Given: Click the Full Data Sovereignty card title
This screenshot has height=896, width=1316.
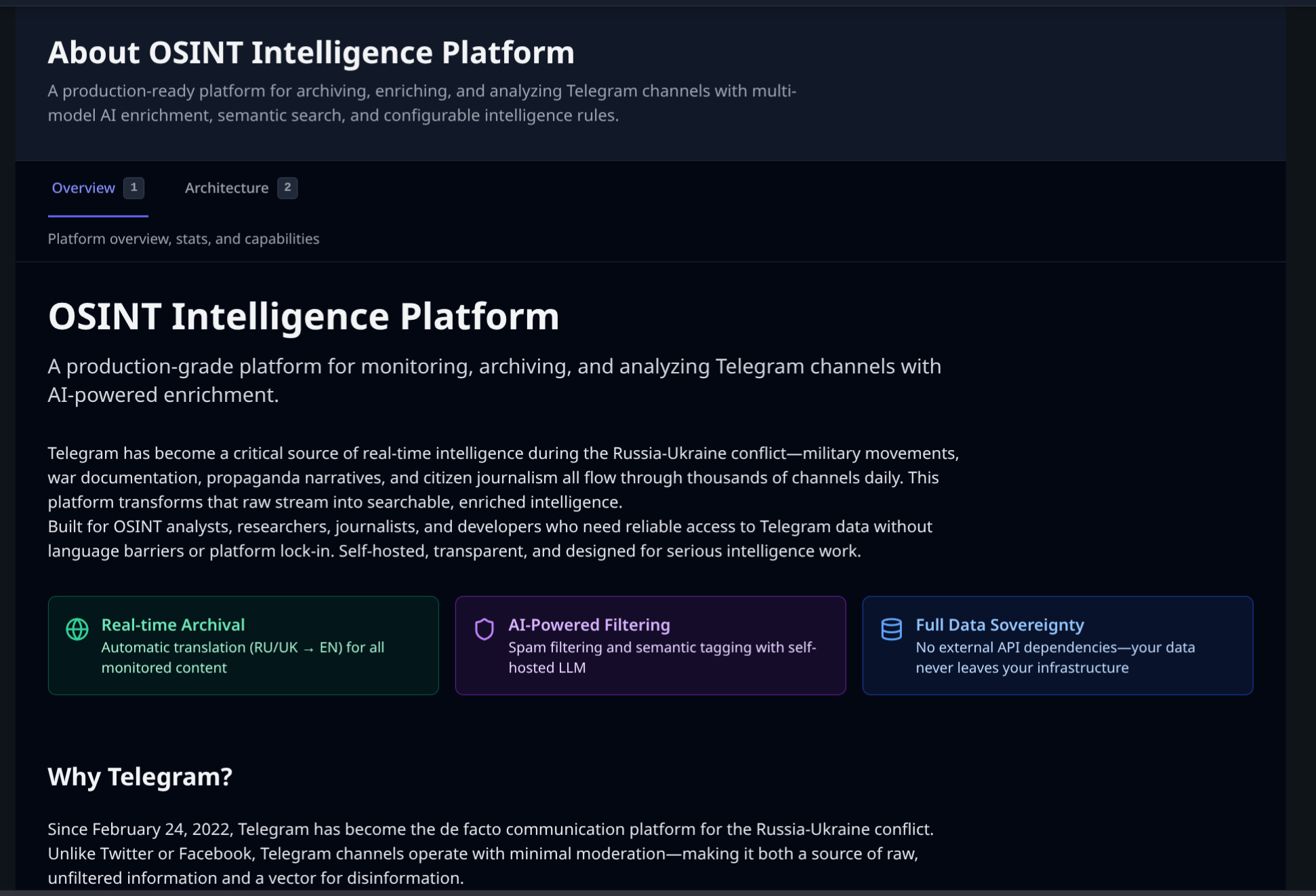Looking at the screenshot, I should click(x=1000, y=625).
